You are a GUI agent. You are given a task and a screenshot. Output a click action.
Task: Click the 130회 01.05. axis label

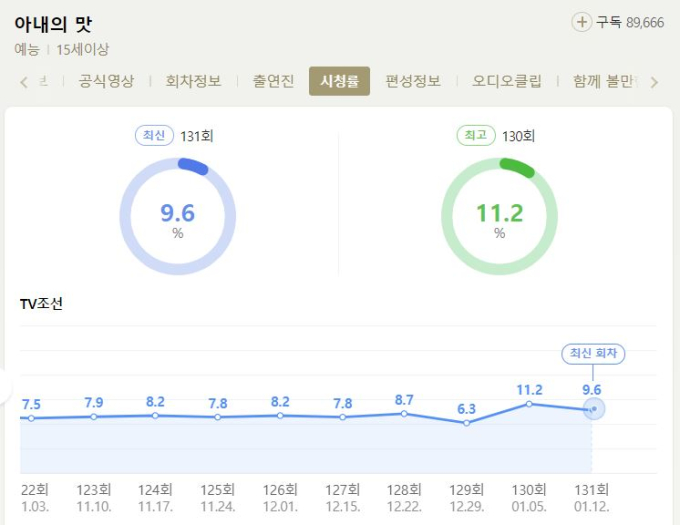click(529, 498)
